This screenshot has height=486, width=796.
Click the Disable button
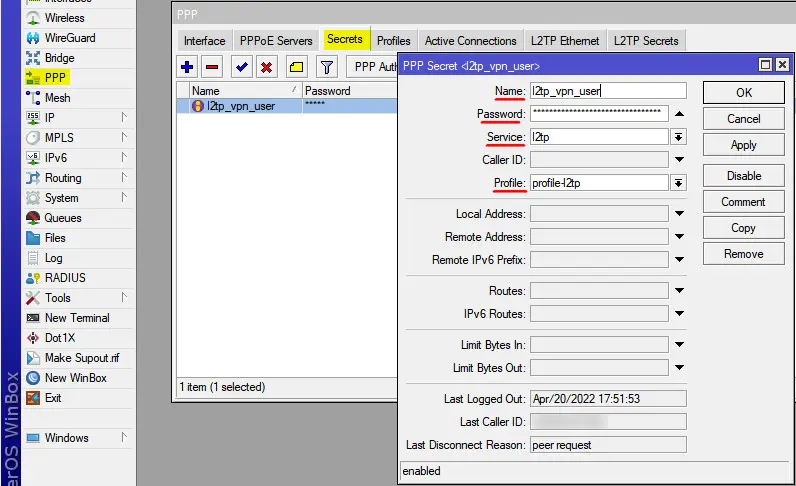click(x=744, y=176)
